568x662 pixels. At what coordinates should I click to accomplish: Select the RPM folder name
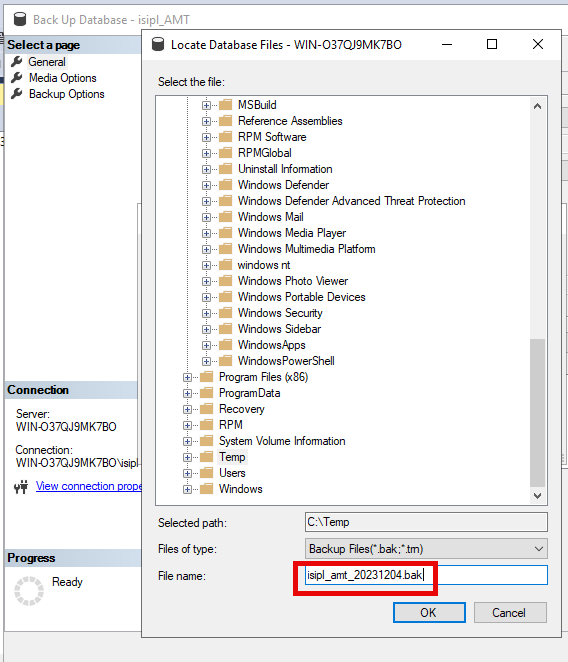(x=231, y=425)
